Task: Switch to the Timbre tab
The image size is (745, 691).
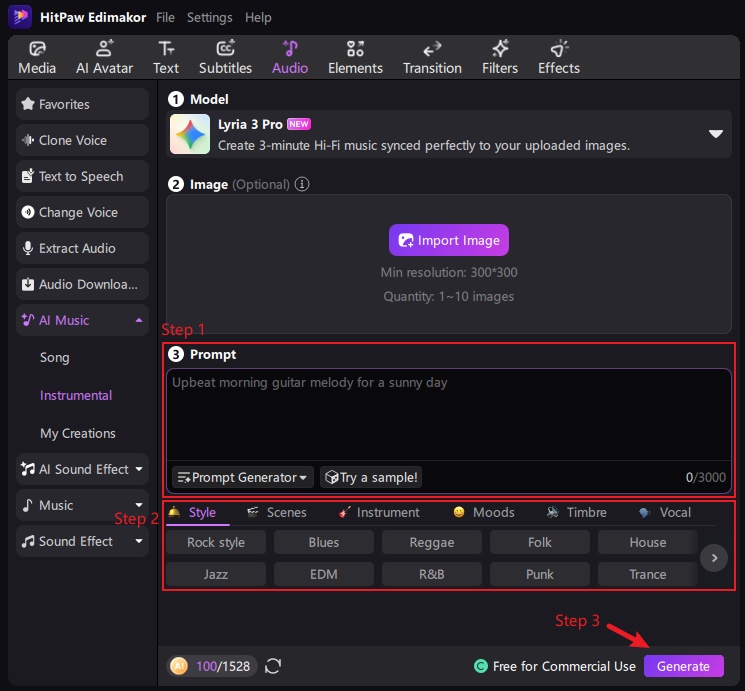Action: coord(576,512)
